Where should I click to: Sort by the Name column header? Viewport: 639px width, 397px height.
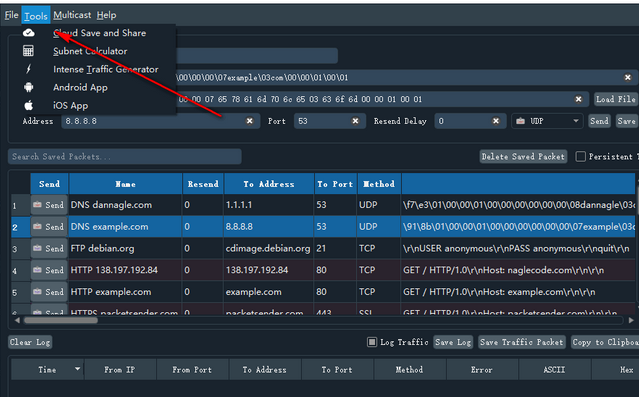(126, 184)
